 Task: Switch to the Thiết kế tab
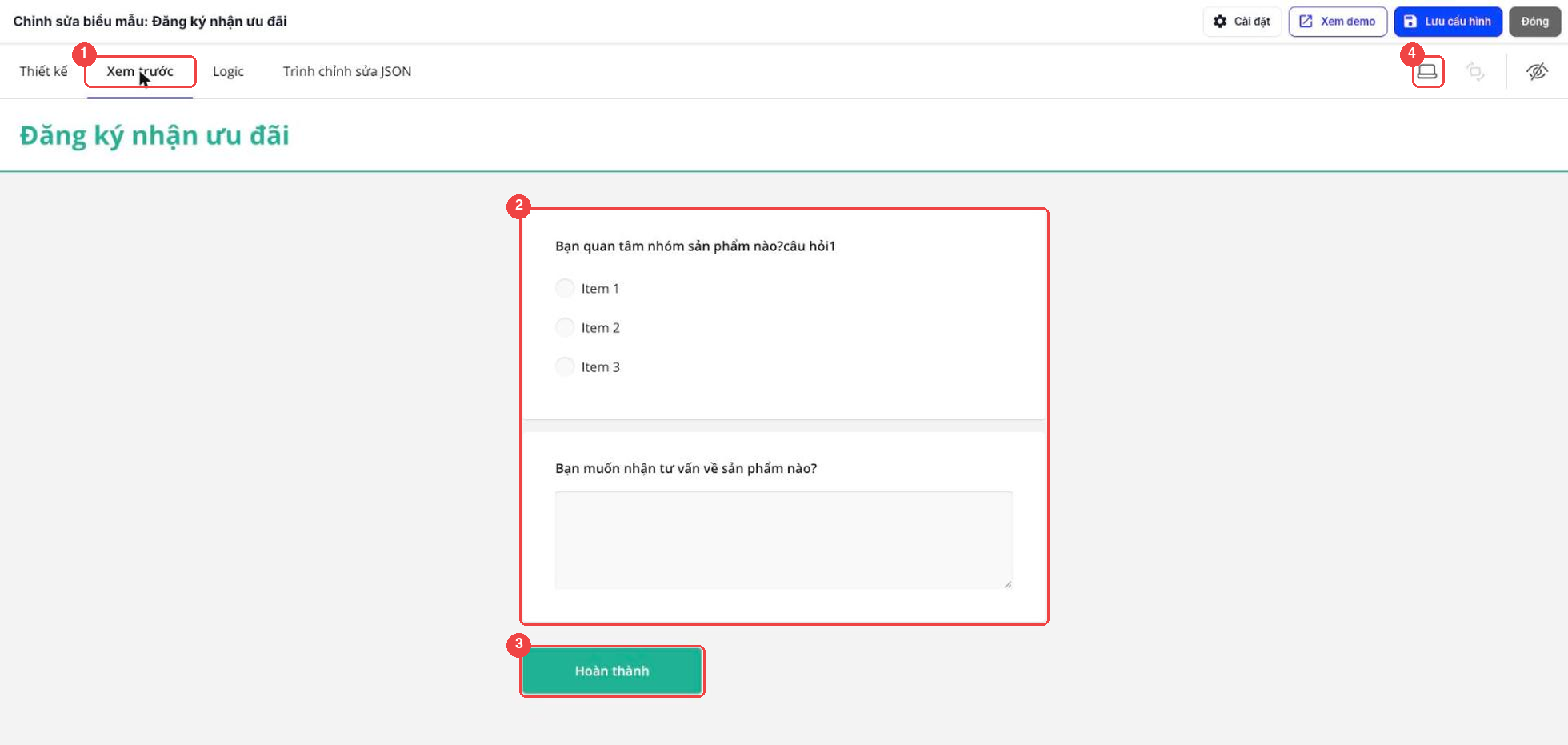click(x=44, y=71)
